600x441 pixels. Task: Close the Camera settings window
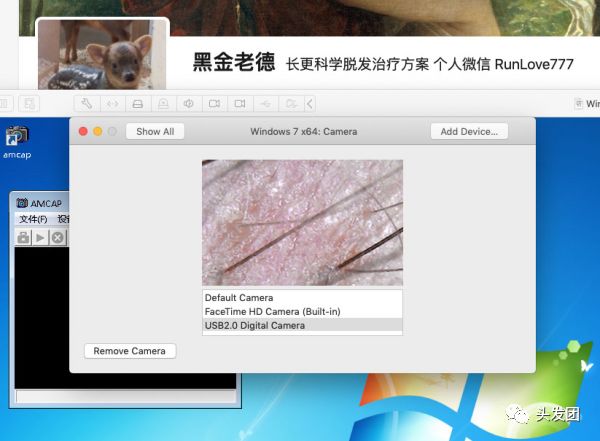(83, 131)
